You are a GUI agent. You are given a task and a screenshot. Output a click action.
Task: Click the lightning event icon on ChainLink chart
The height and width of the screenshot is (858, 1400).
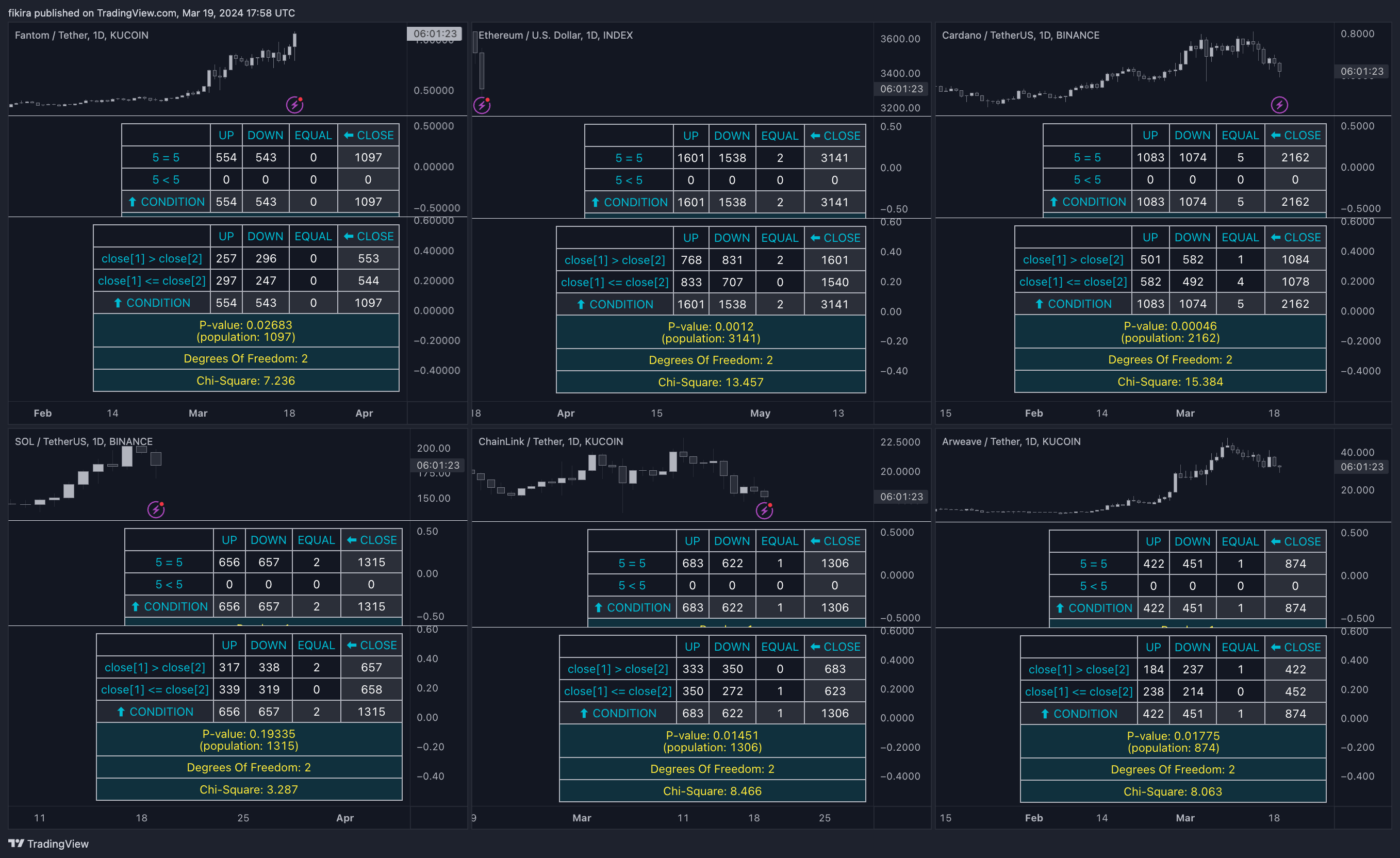(764, 510)
